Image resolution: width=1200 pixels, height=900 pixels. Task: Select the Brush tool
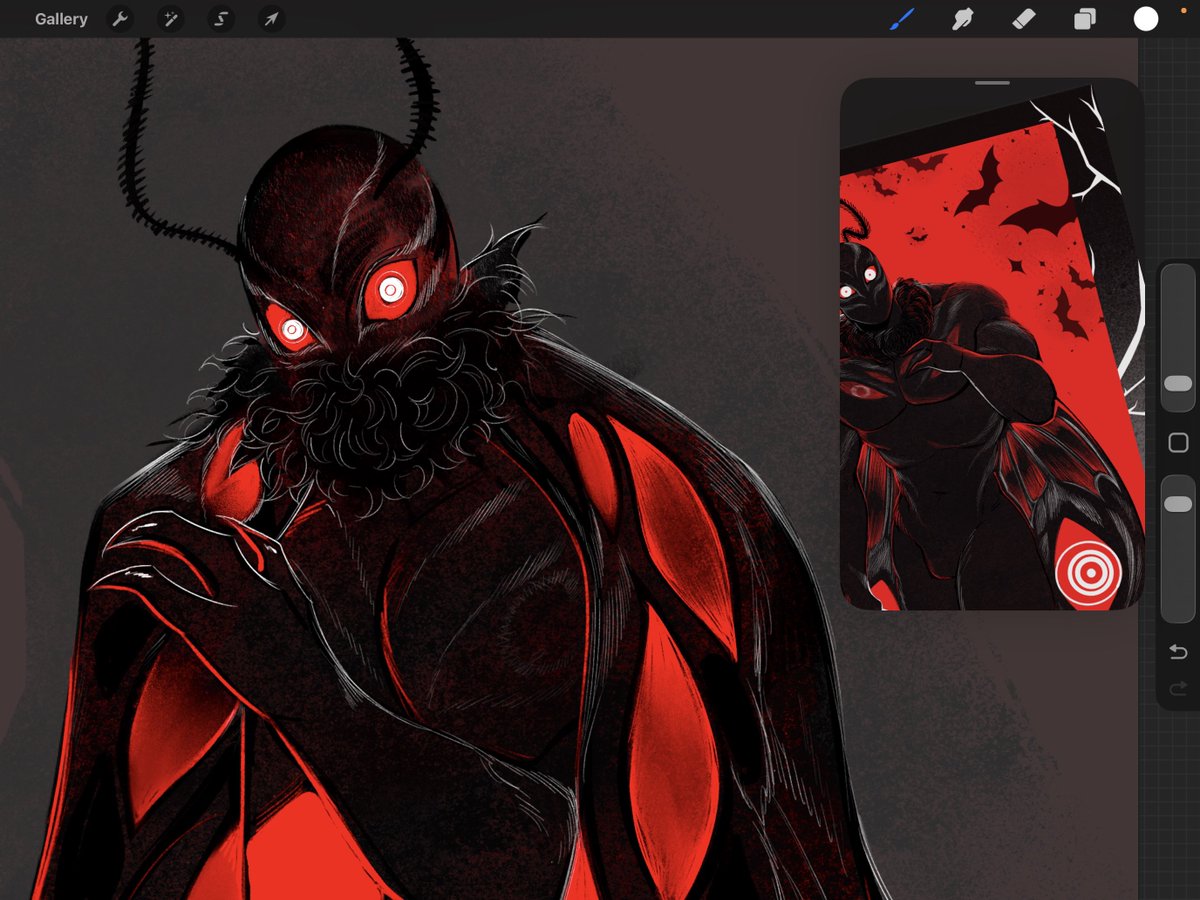[x=902, y=19]
